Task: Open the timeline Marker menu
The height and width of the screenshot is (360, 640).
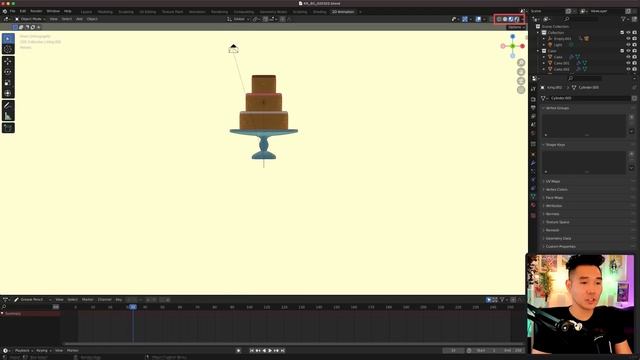Action: [x=73, y=351]
